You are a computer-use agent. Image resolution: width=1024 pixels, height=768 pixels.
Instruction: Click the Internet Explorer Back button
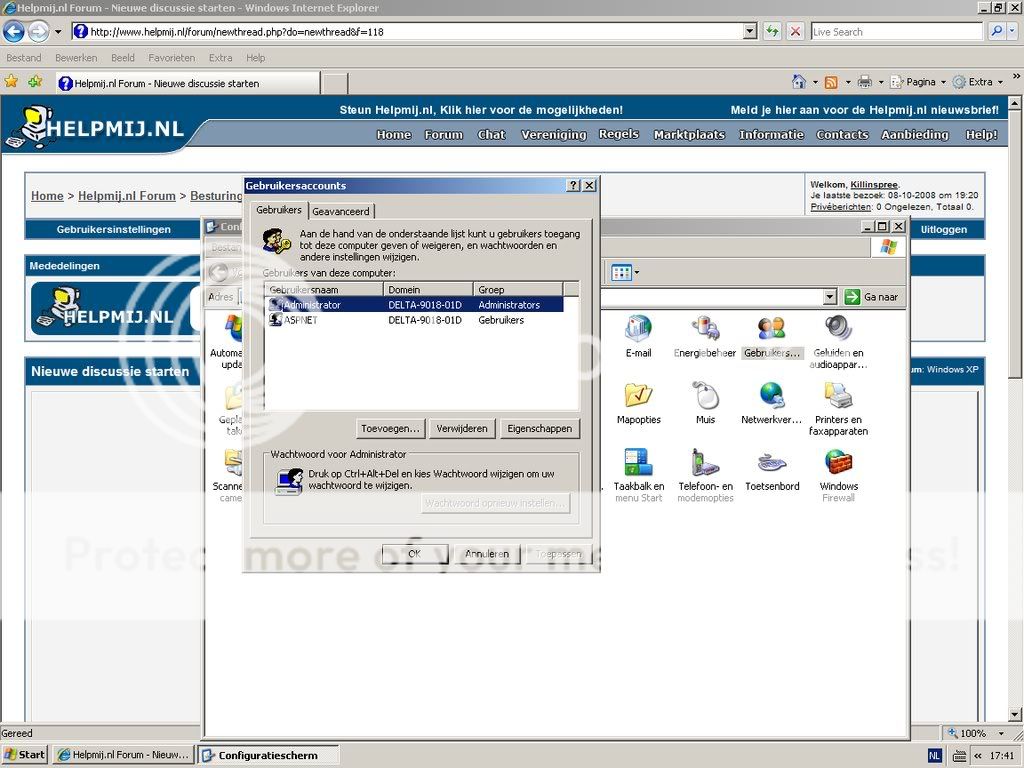pyautogui.click(x=14, y=31)
